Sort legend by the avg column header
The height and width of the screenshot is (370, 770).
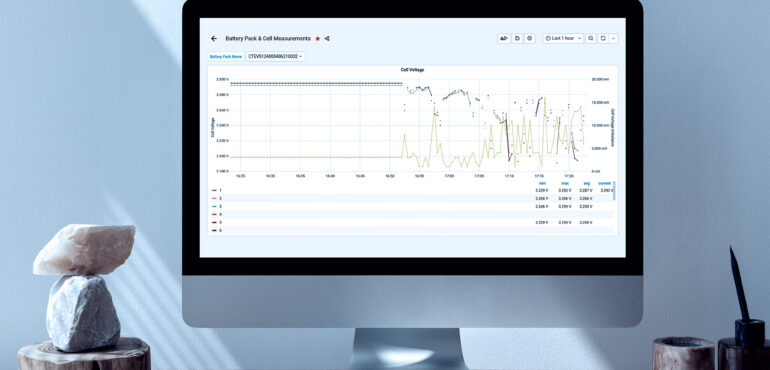click(586, 183)
